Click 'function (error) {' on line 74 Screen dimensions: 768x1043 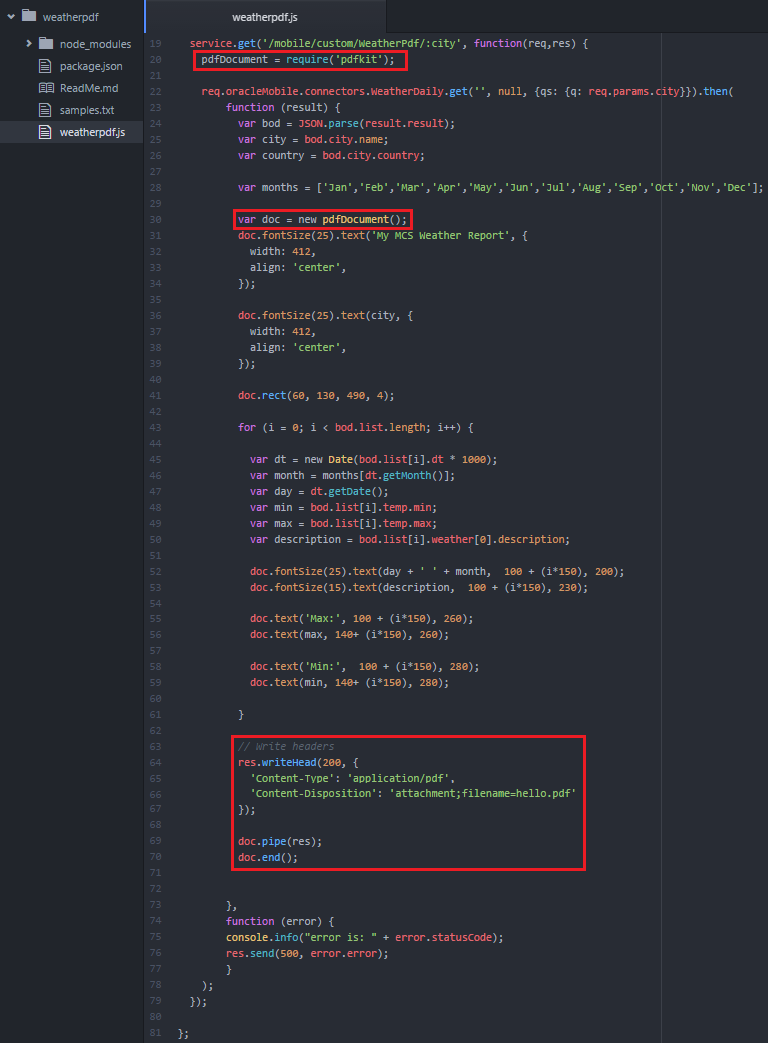(280, 921)
